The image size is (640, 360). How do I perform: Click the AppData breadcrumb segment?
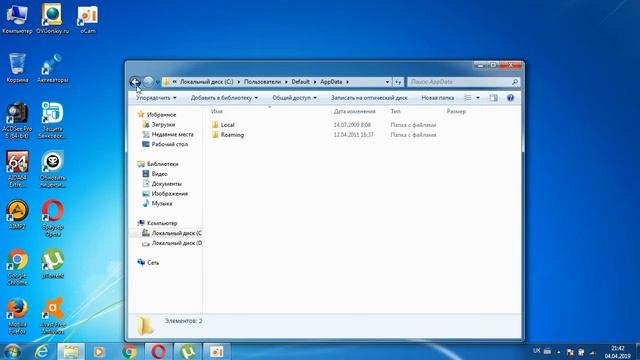[x=331, y=82]
